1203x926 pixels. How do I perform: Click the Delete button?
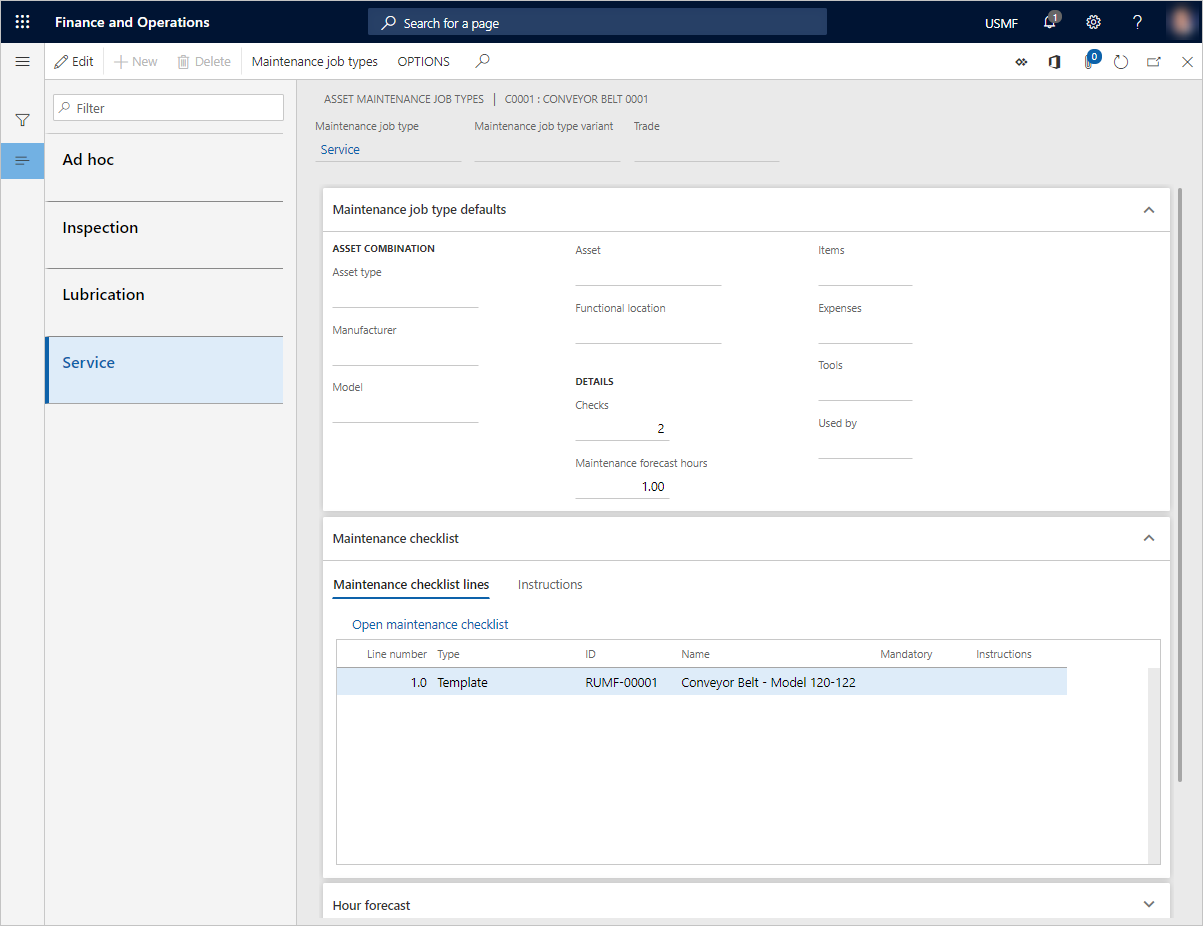204,61
